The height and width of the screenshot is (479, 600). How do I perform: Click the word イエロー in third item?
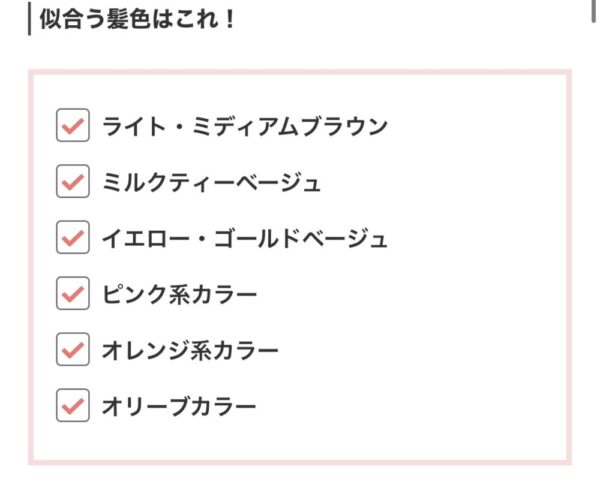tap(146, 238)
